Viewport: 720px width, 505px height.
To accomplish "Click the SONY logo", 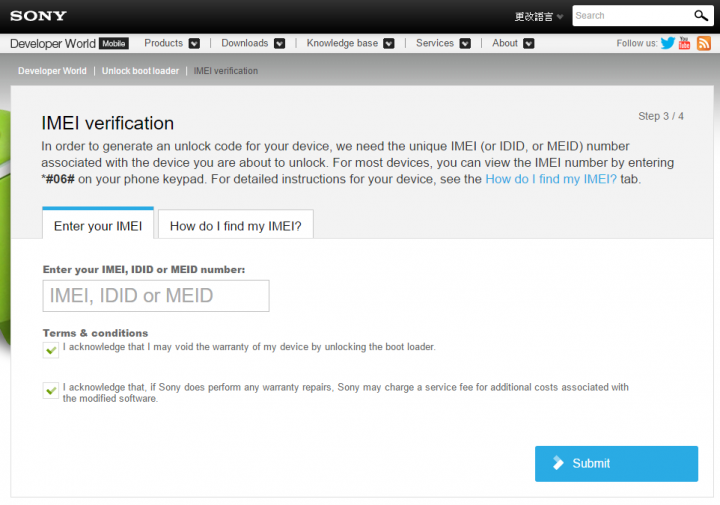I will pyautogui.click(x=39, y=16).
